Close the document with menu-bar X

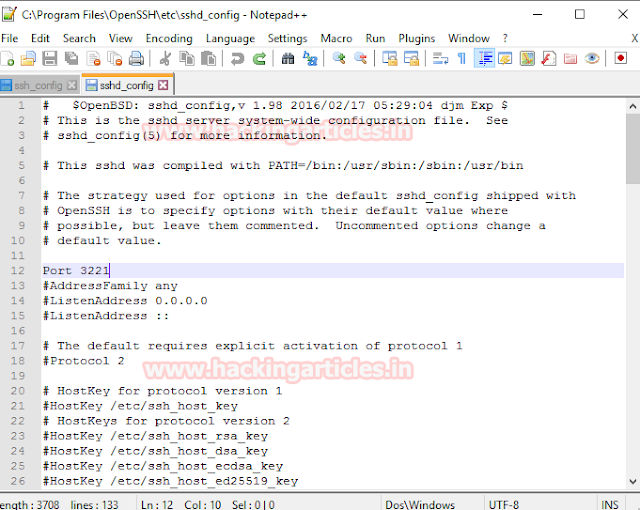(635, 38)
